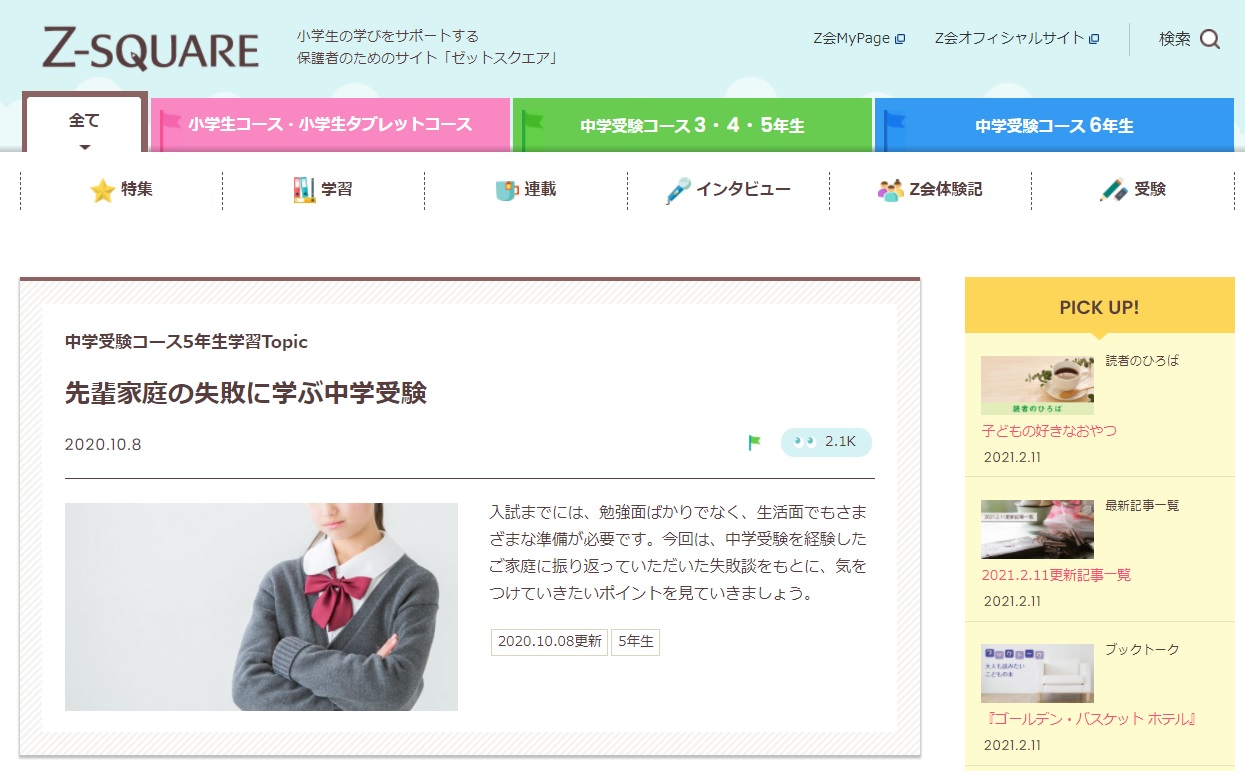Click the pencil icon beside 受験
The image size is (1245, 771).
(1113, 190)
